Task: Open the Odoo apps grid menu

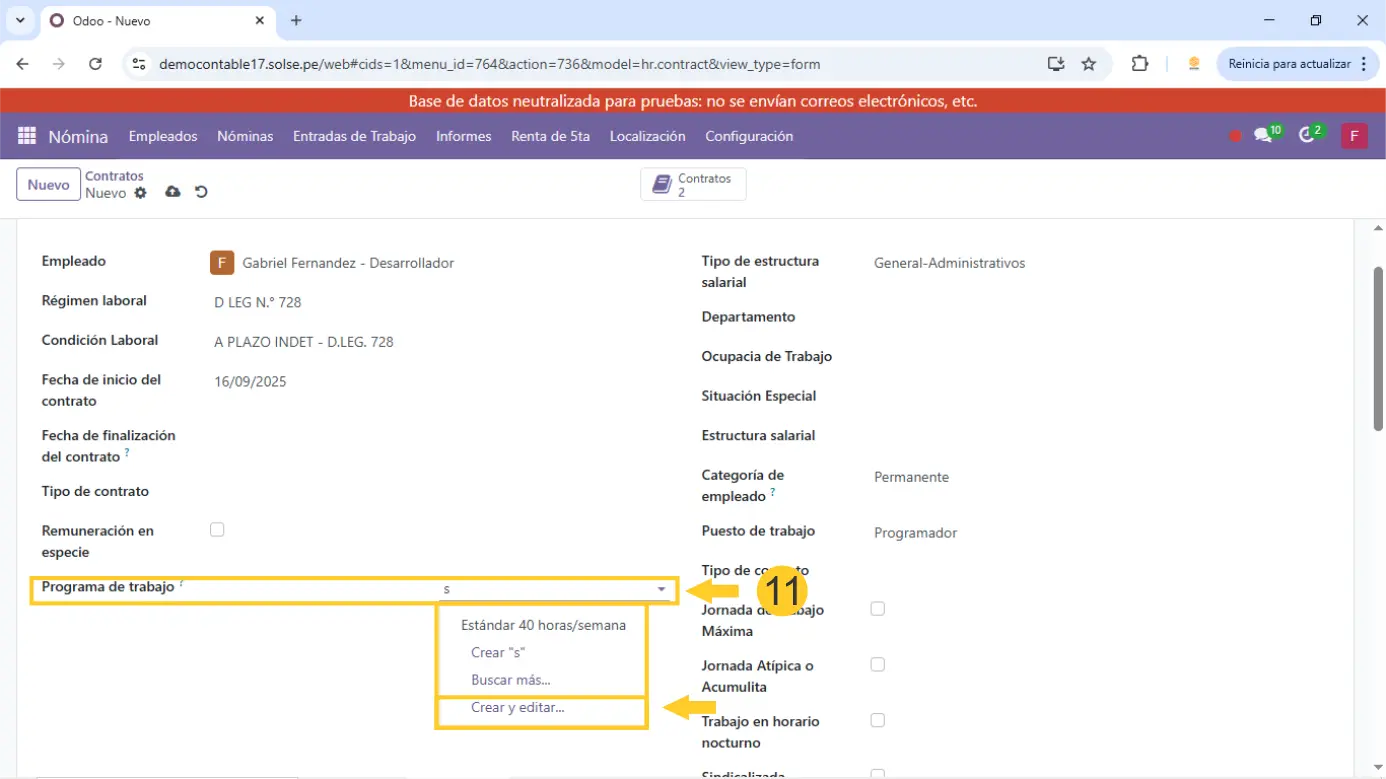Action: point(27,136)
